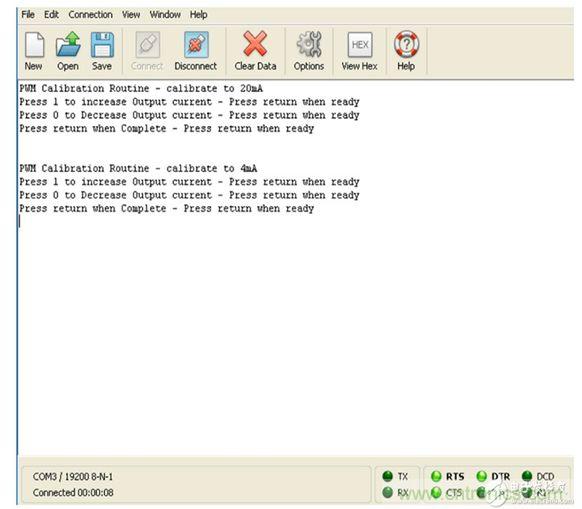Open the File menu
This screenshot has width=582, height=509.
tap(28, 14)
